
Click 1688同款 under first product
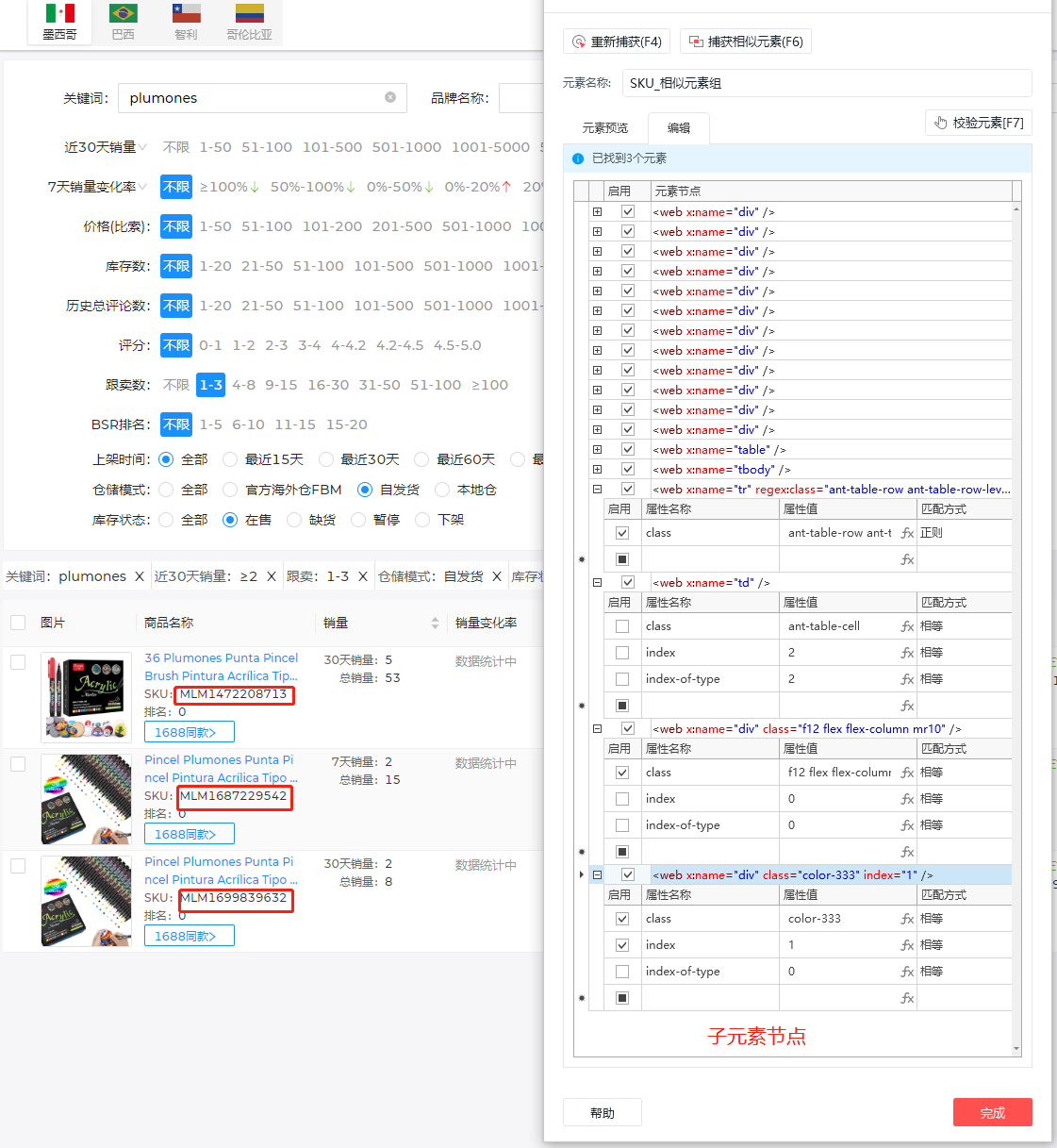(190, 732)
